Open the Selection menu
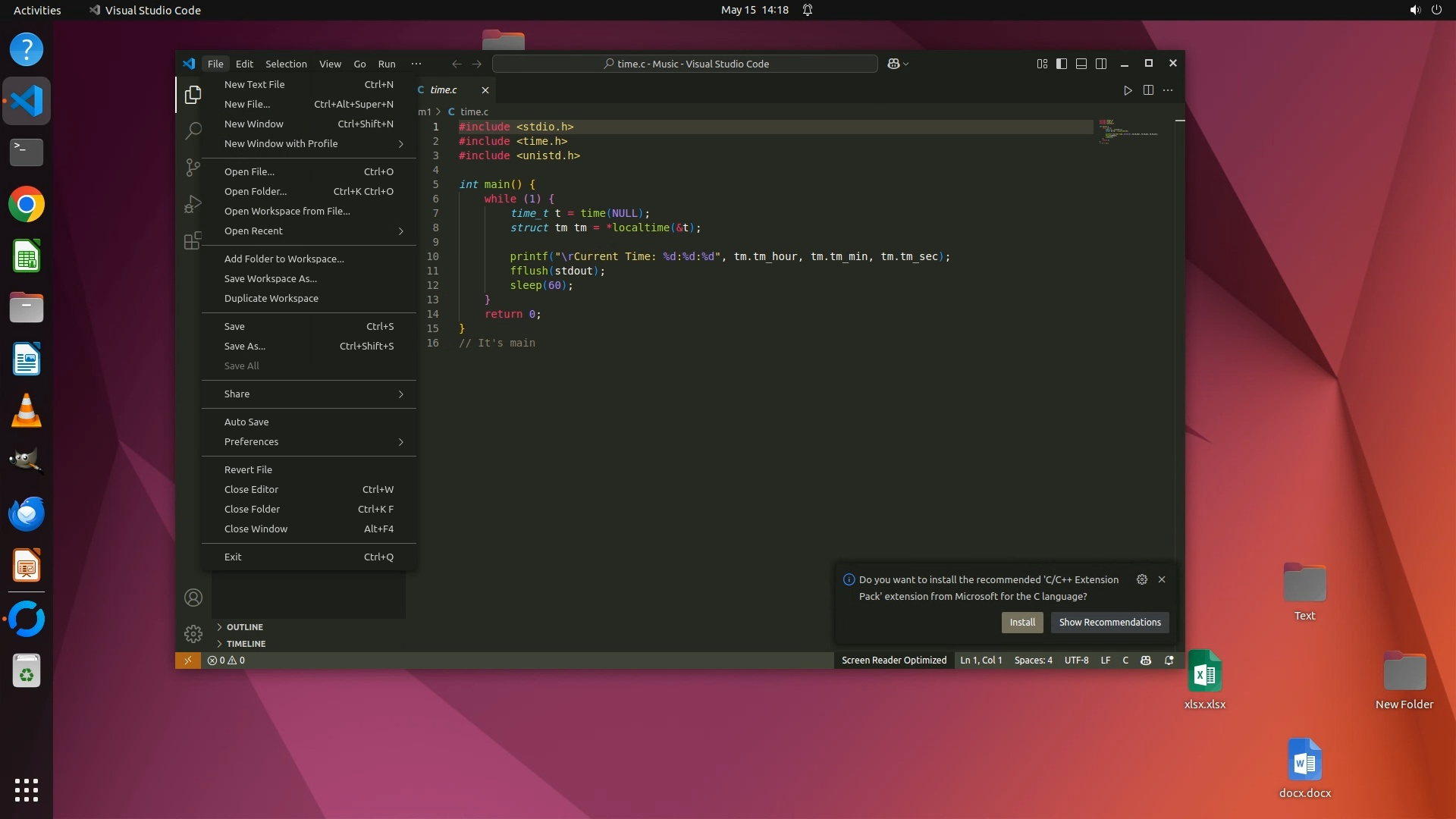The image size is (1456, 819). [286, 64]
